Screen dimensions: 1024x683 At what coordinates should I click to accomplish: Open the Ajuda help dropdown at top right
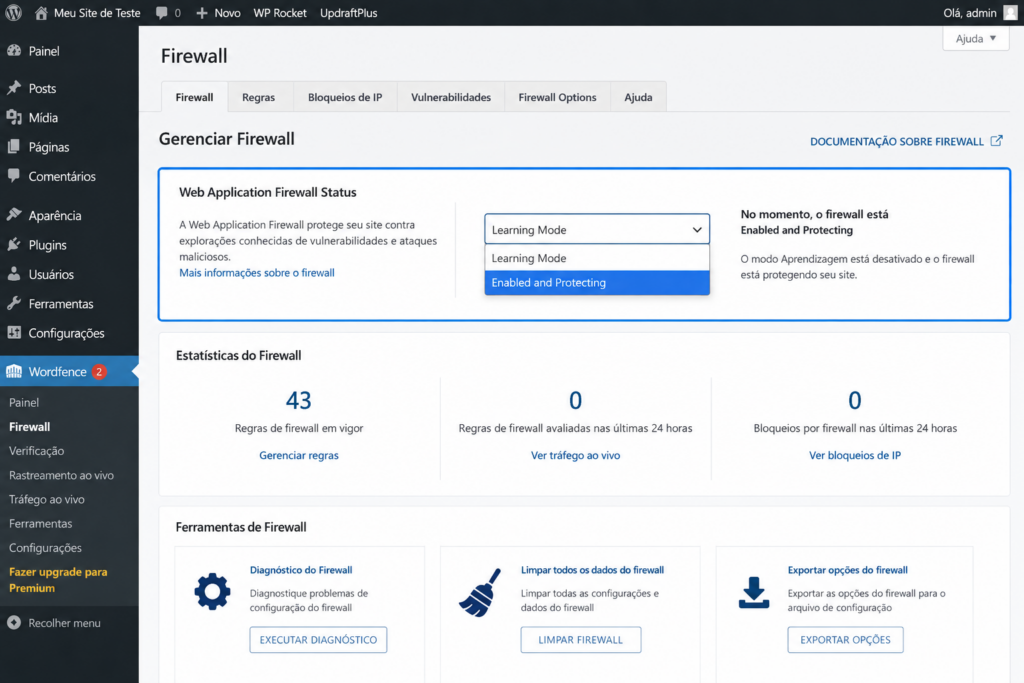coord(976,39)
